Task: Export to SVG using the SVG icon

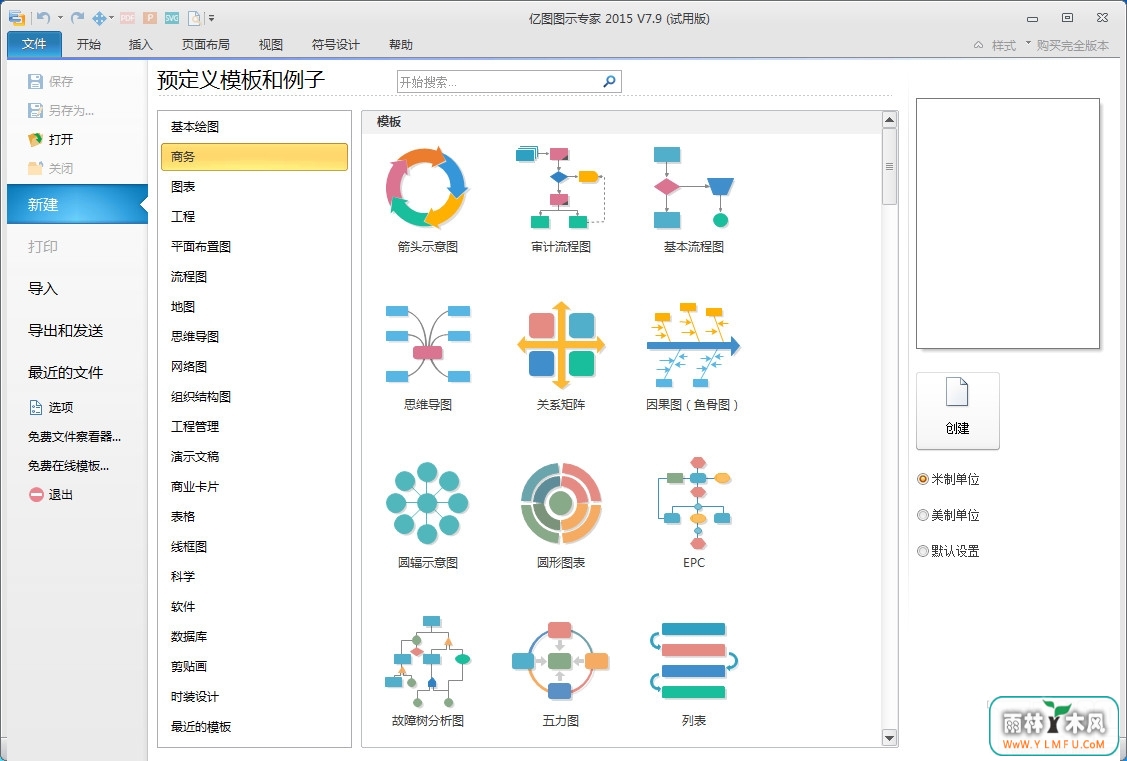Action: tap(172, 18)
